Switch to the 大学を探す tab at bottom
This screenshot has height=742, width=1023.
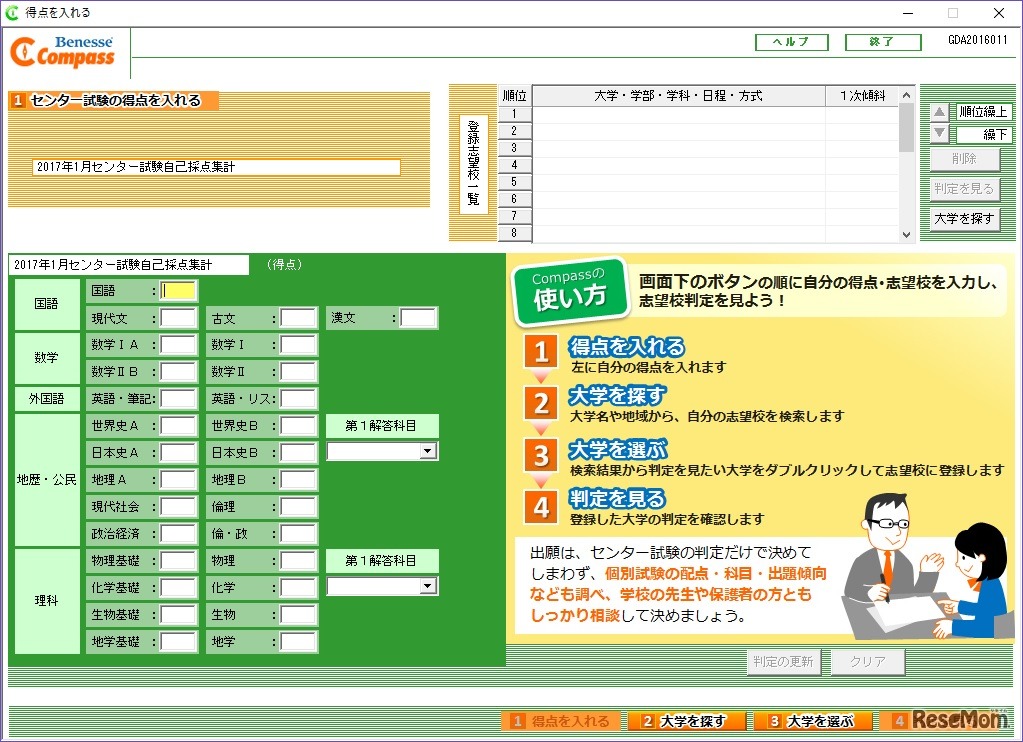(x=687, y=719)
